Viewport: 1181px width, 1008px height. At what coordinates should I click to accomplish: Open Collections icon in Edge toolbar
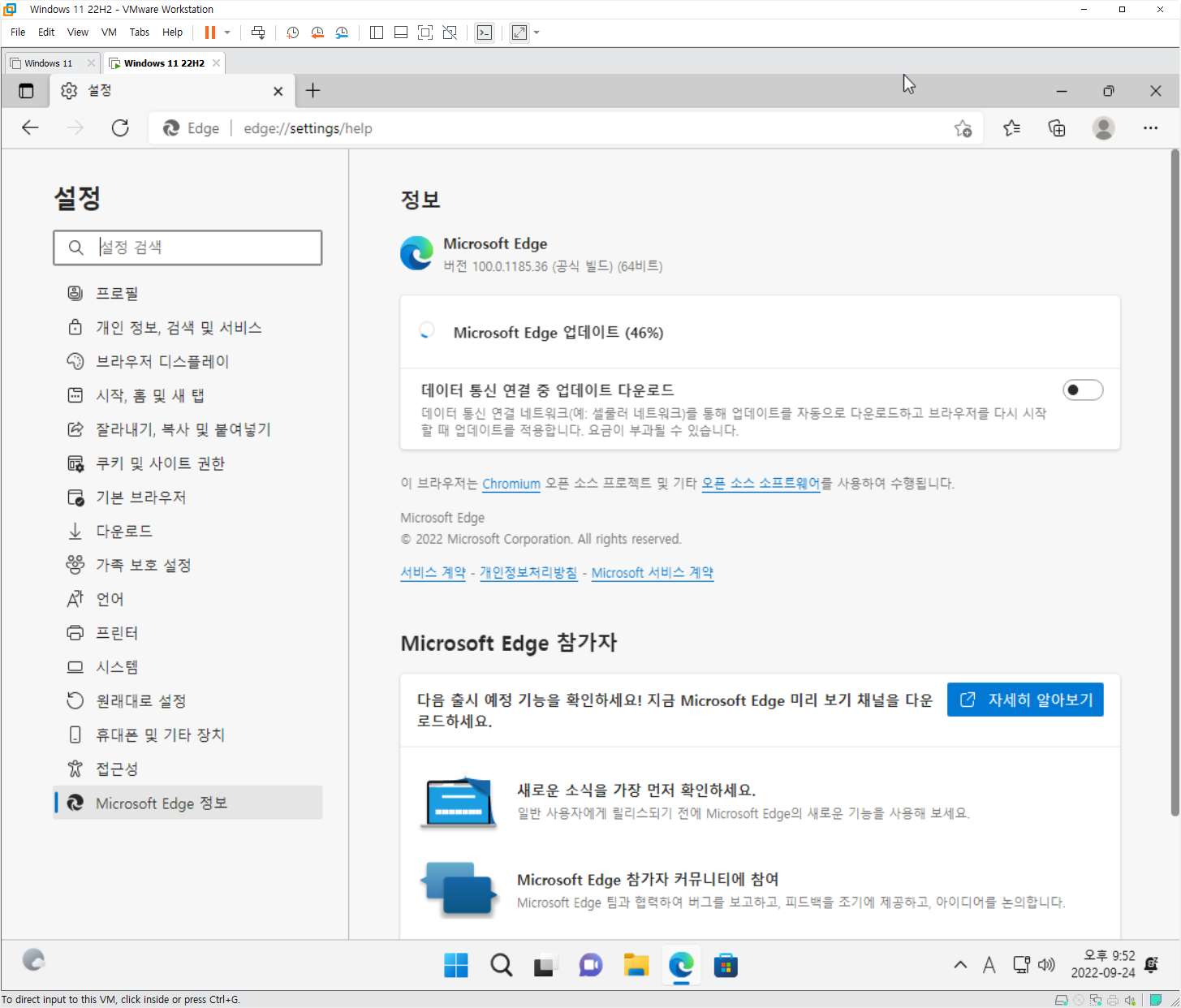click(1057, 128)
